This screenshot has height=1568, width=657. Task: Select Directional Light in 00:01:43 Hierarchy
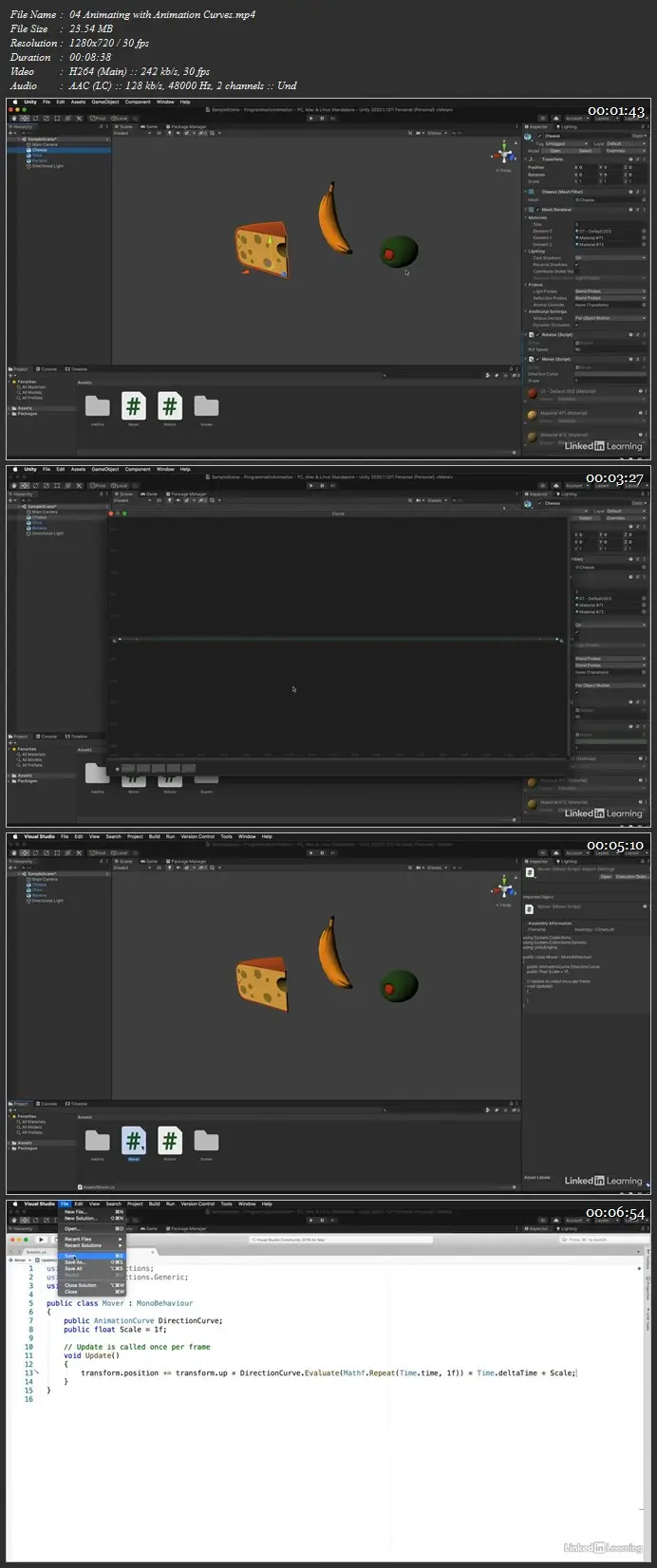click(x=47, y=166)
